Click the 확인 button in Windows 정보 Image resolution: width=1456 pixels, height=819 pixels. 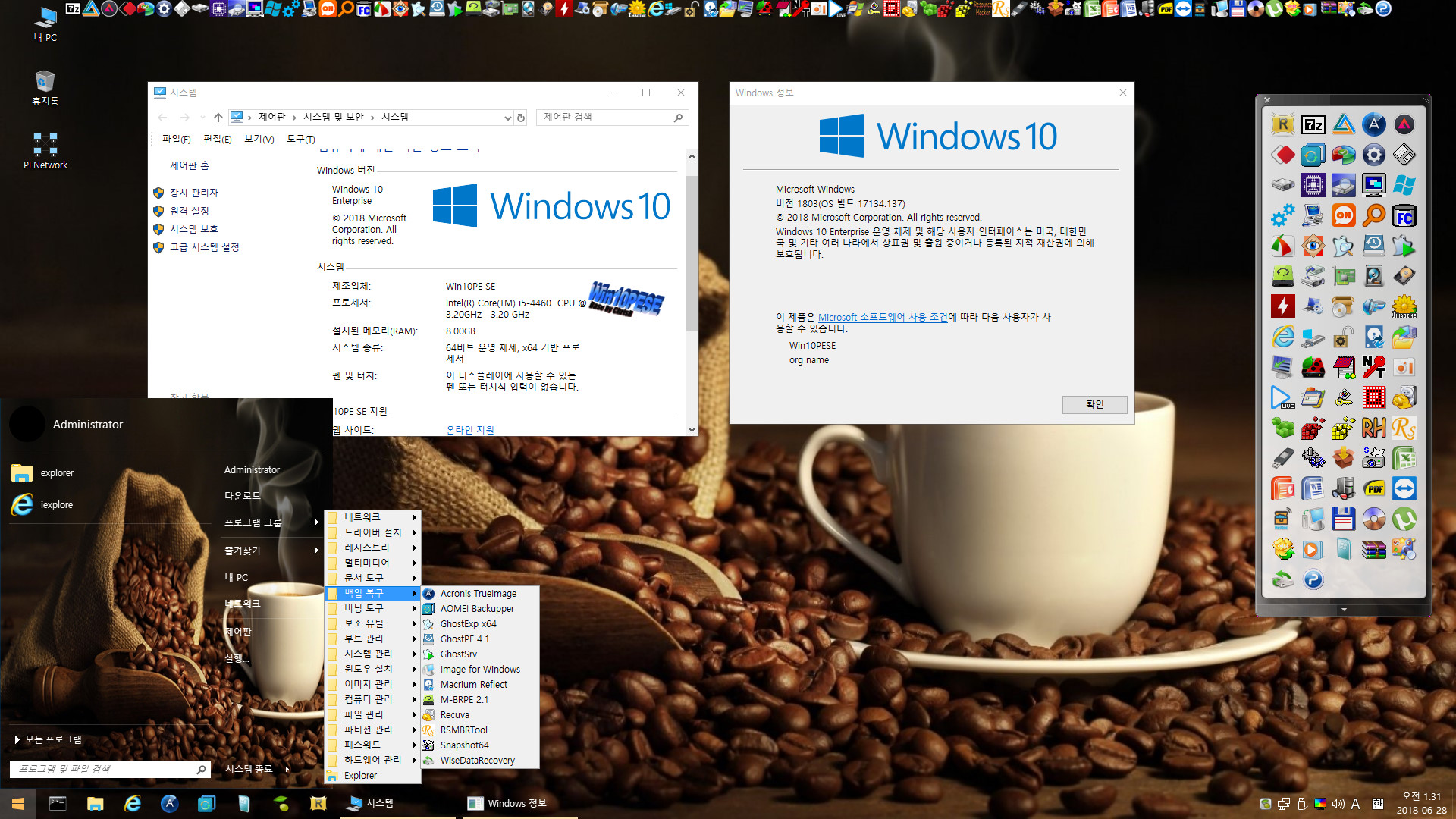(1094, 404)
